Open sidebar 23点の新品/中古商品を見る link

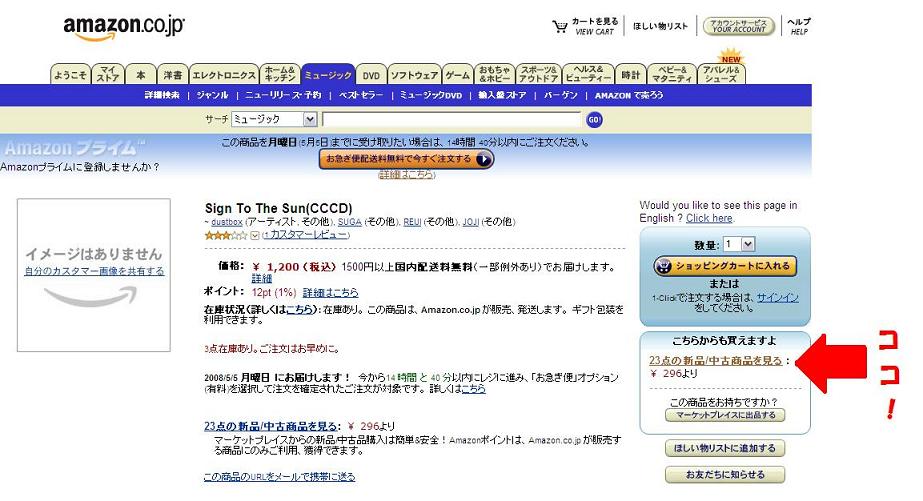click(x=716, y=360)
